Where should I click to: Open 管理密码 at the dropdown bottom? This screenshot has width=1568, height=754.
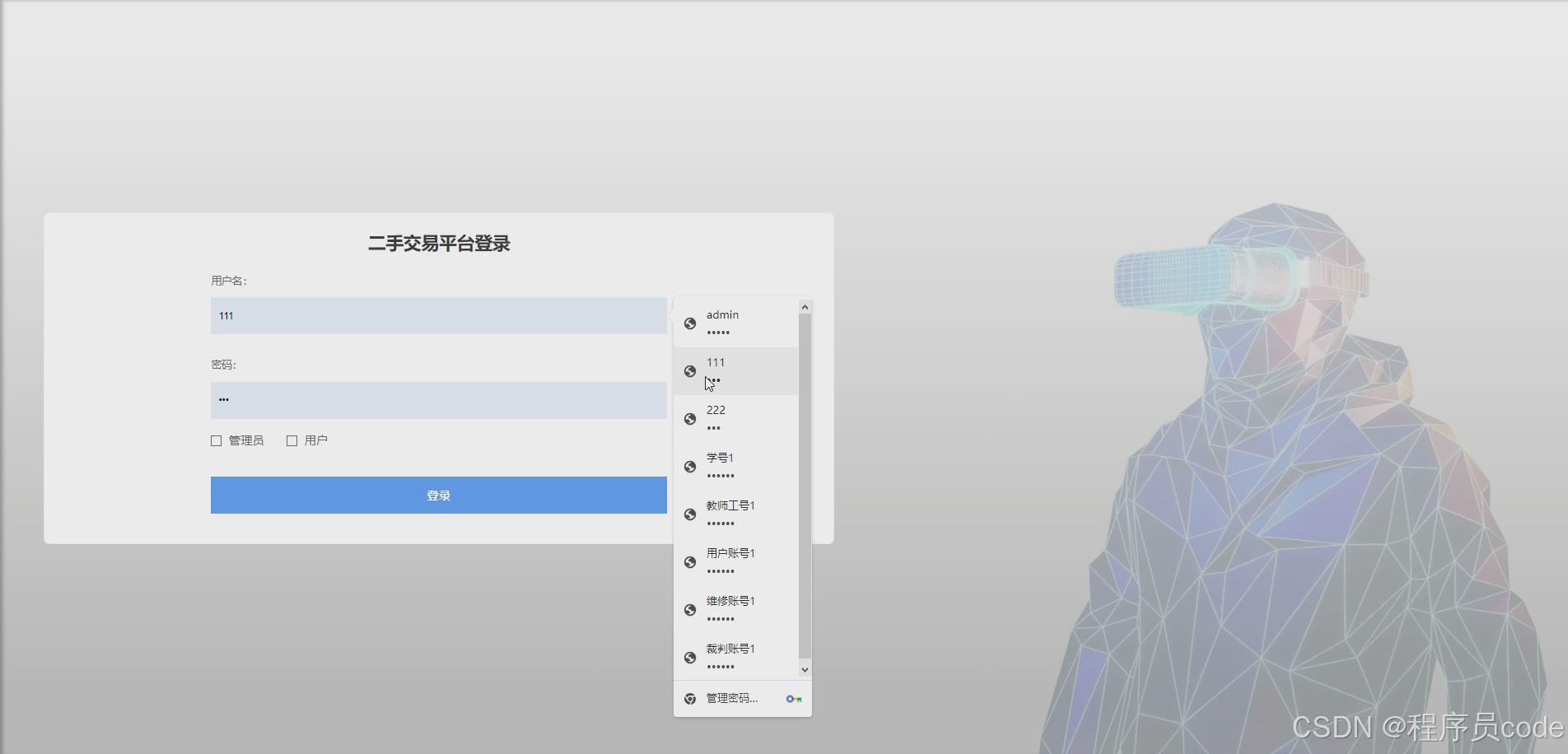tap(730, 697)
